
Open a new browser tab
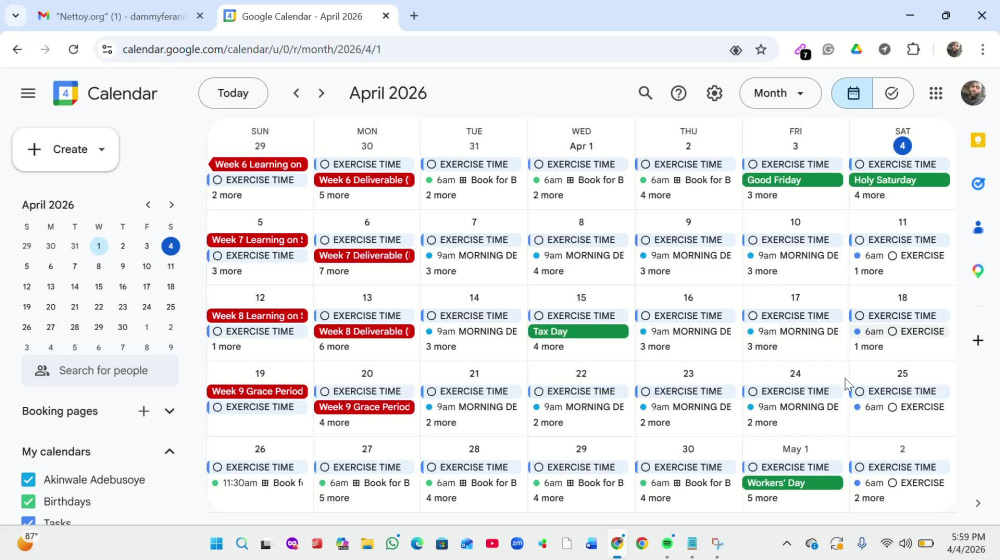414,16
